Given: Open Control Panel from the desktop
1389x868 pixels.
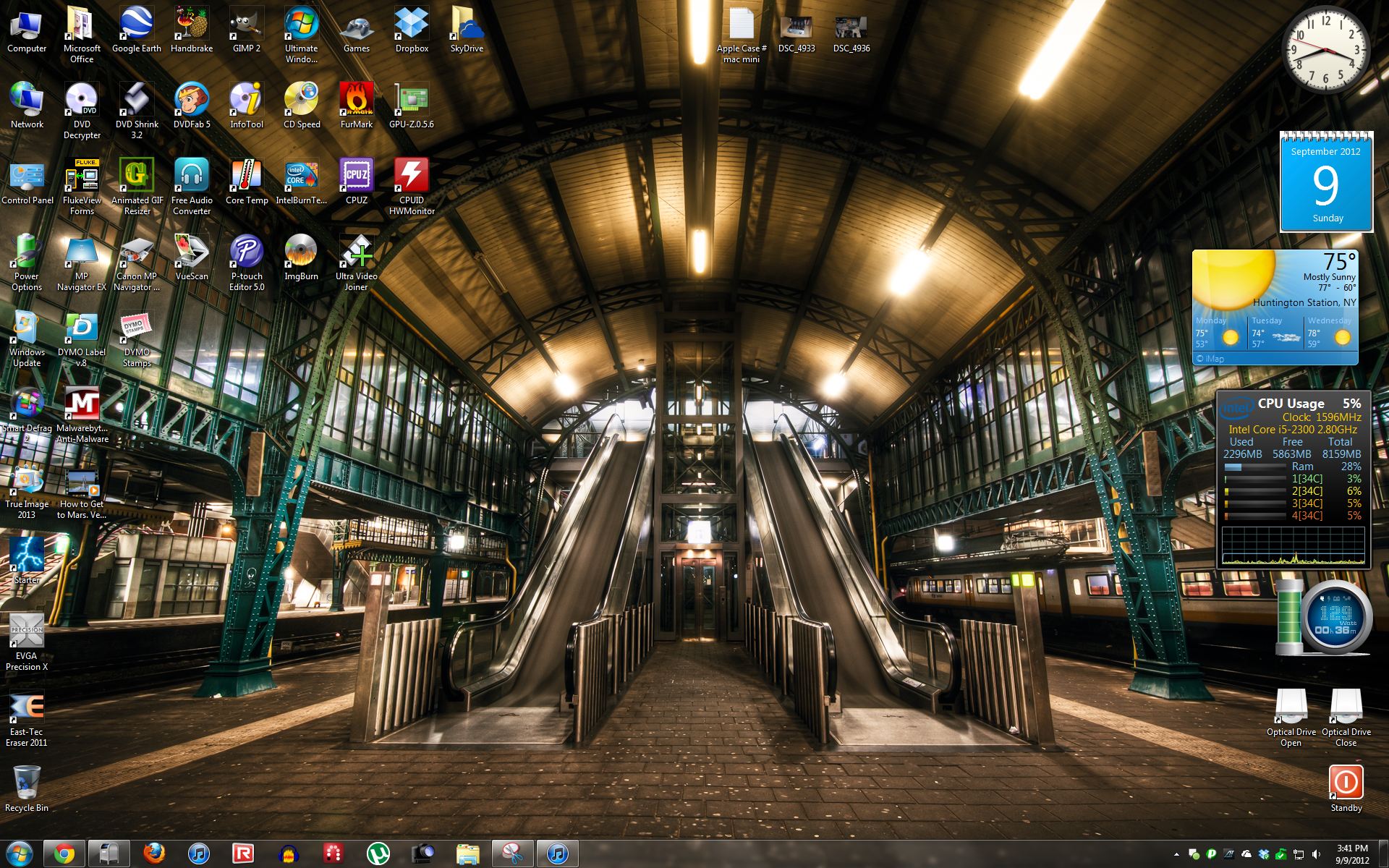Looking at the screenshot, I should pos(27,182).
